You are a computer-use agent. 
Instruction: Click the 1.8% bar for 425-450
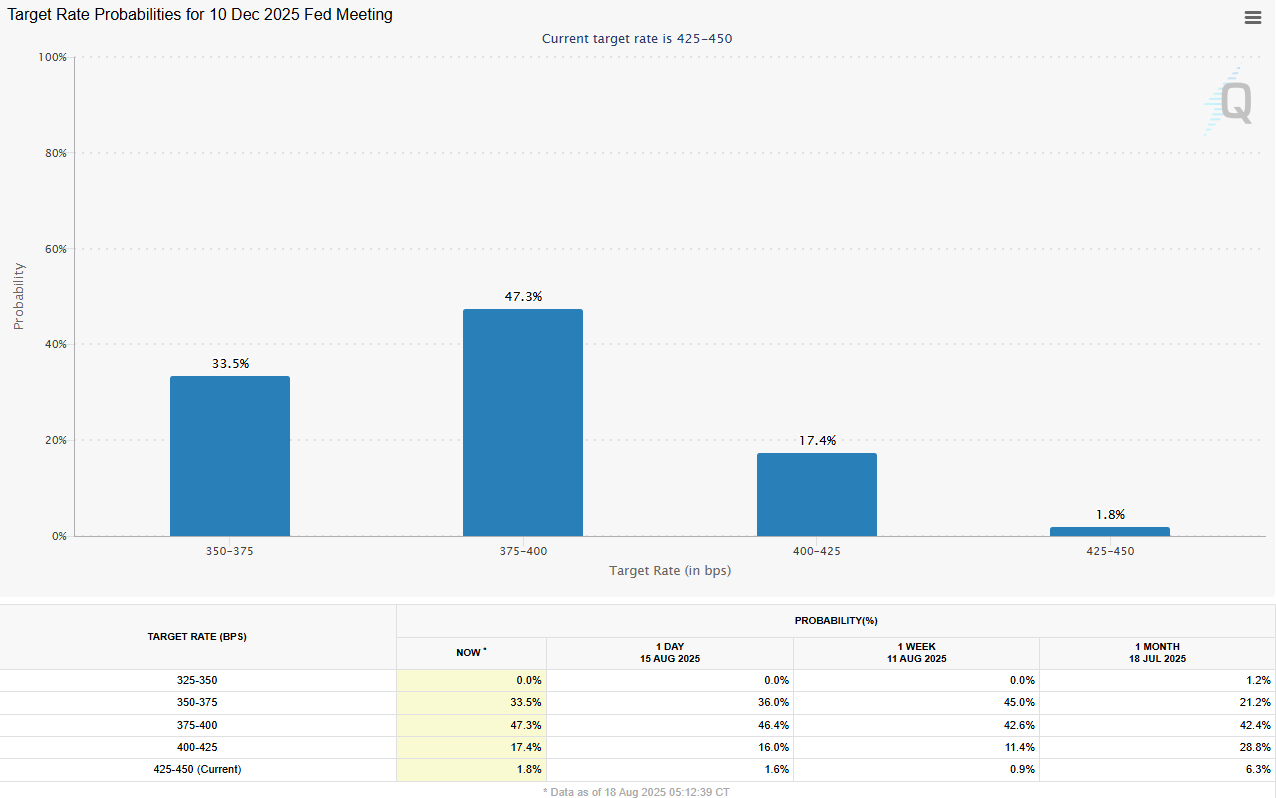click(x=1108, y=531)
